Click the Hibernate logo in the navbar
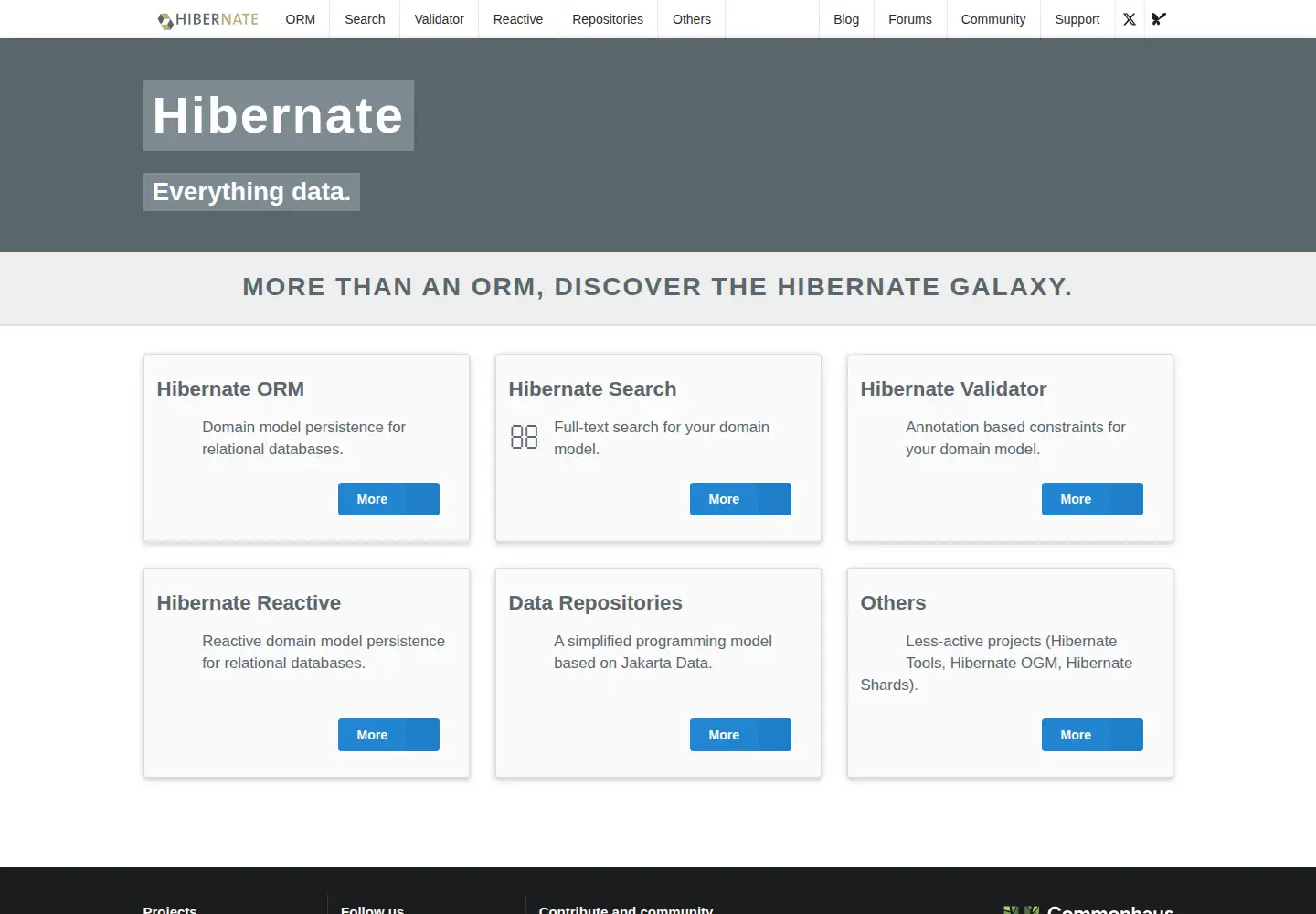 click(208, 19)
